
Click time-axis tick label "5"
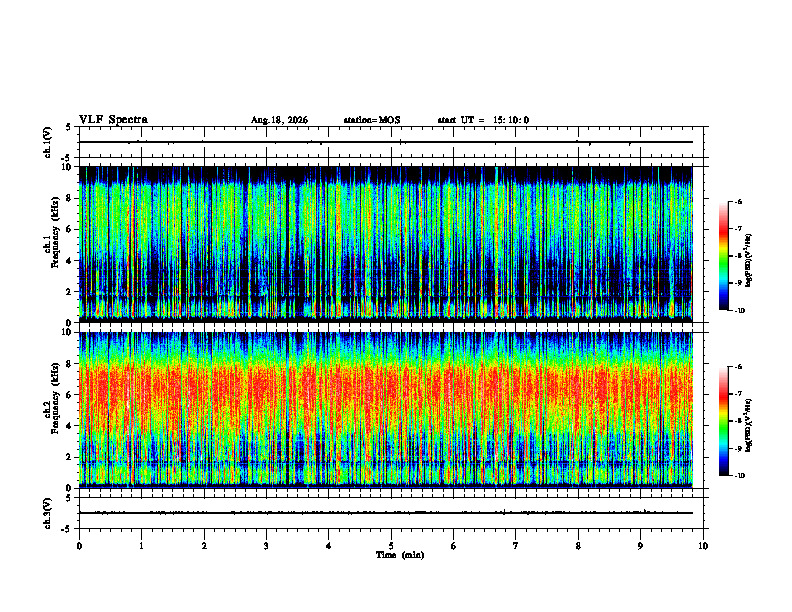391,546
